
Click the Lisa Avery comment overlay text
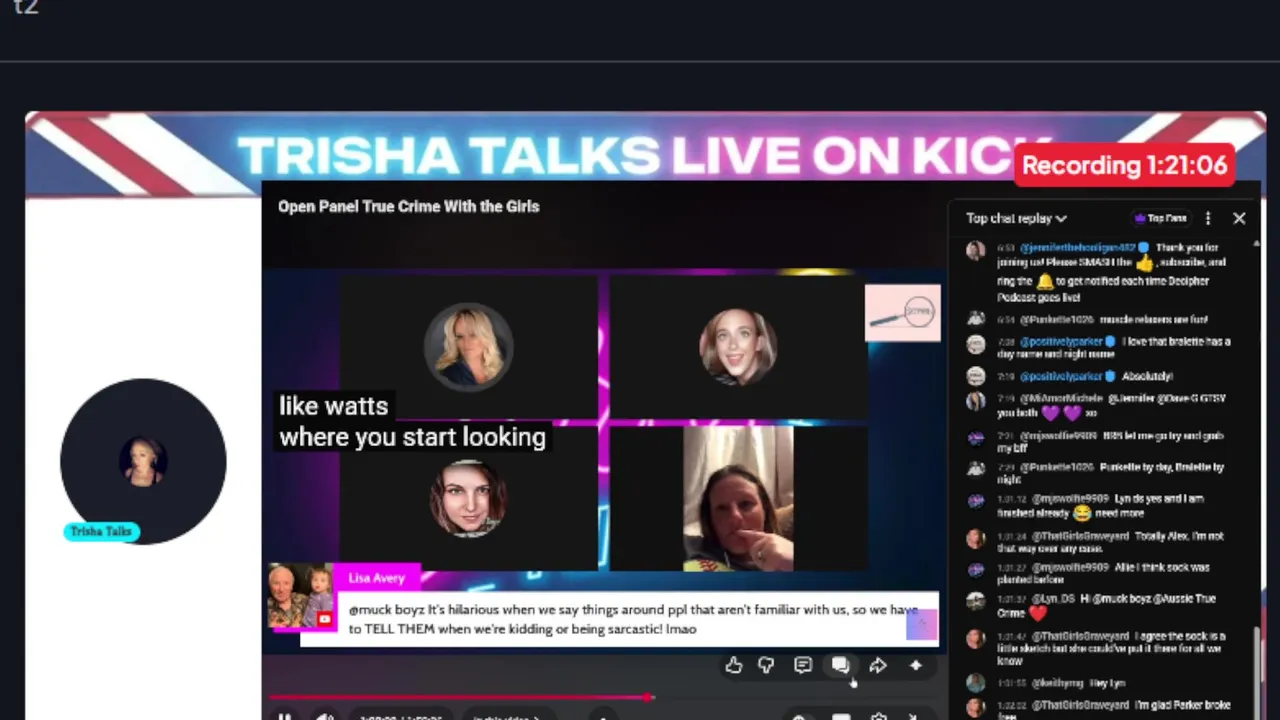[x=632, y=619]
